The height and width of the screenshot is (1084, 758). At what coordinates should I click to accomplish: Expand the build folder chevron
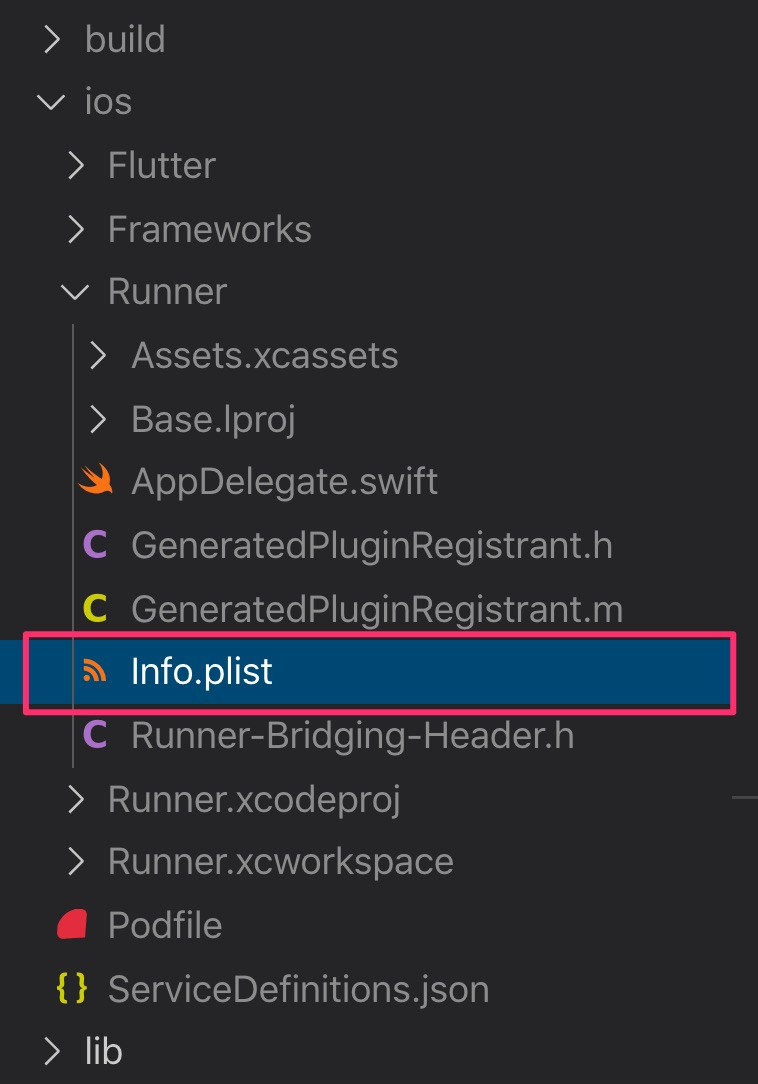tap(51, 40)
